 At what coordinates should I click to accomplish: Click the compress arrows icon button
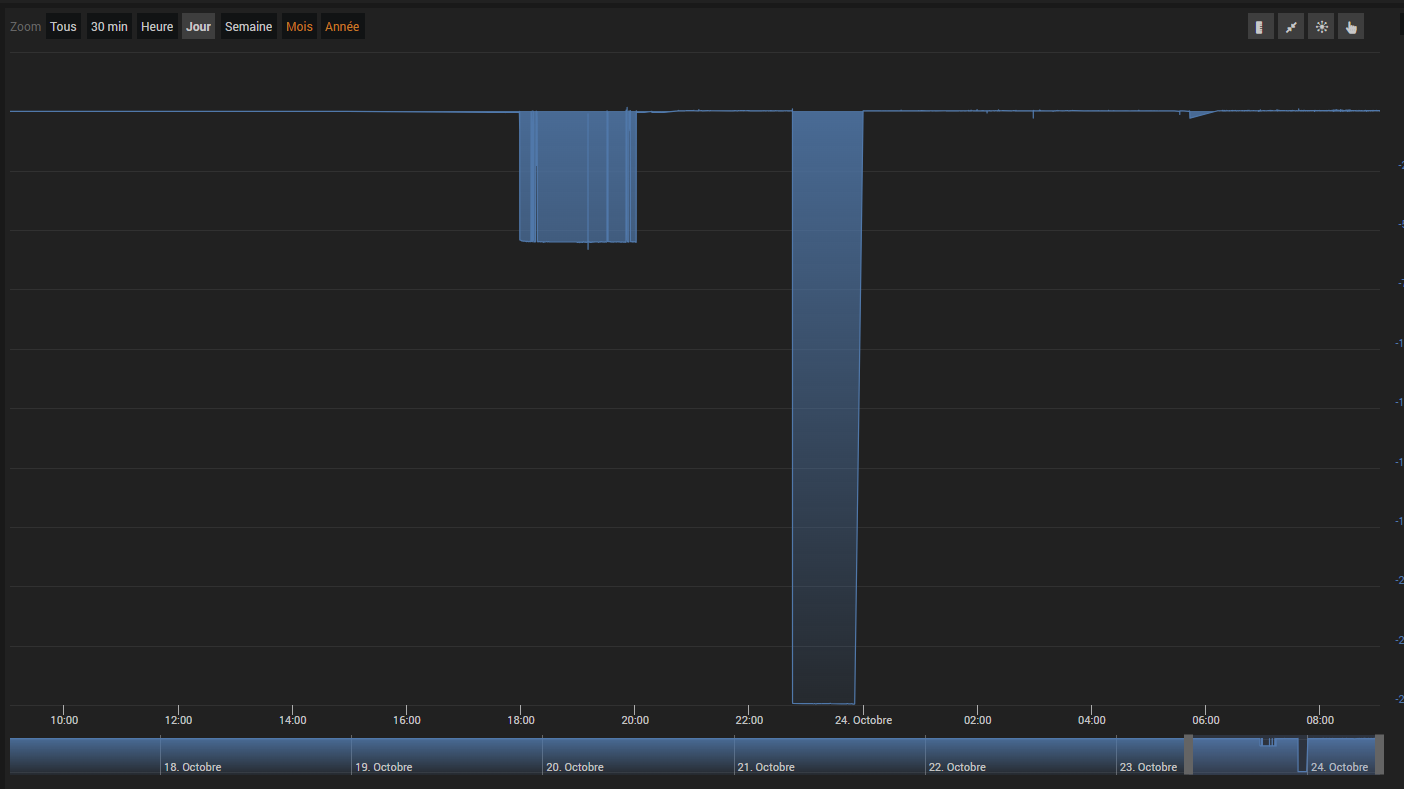[x=1291, y=27]
